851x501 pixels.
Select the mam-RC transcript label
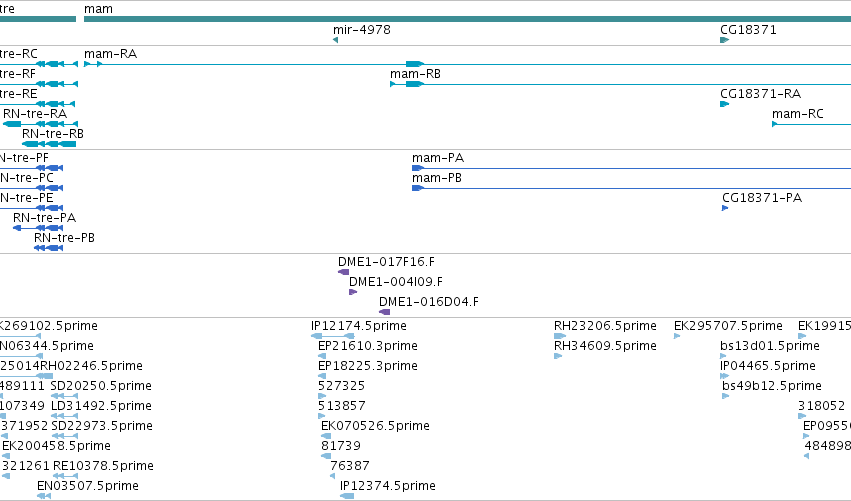click(798, 114)
